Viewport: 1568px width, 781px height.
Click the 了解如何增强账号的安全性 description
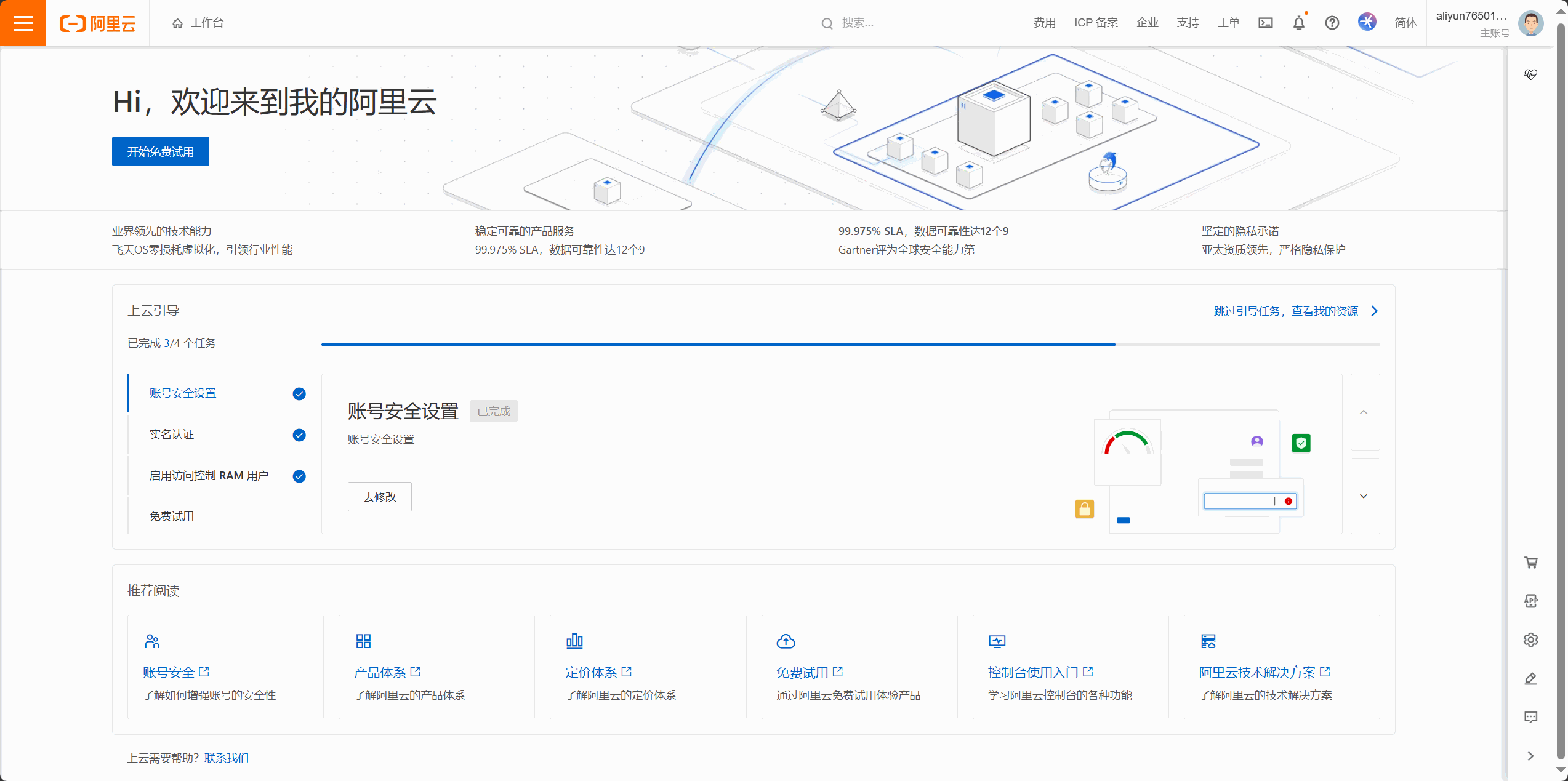[x=209, y=695]
